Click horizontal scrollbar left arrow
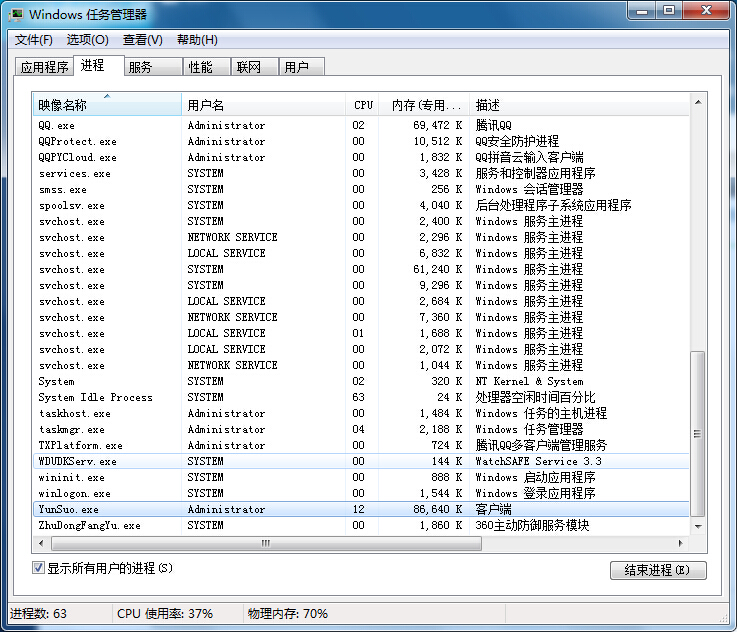Screen dimensions: 737x632 pyautogui.click(x=40, y=543)
